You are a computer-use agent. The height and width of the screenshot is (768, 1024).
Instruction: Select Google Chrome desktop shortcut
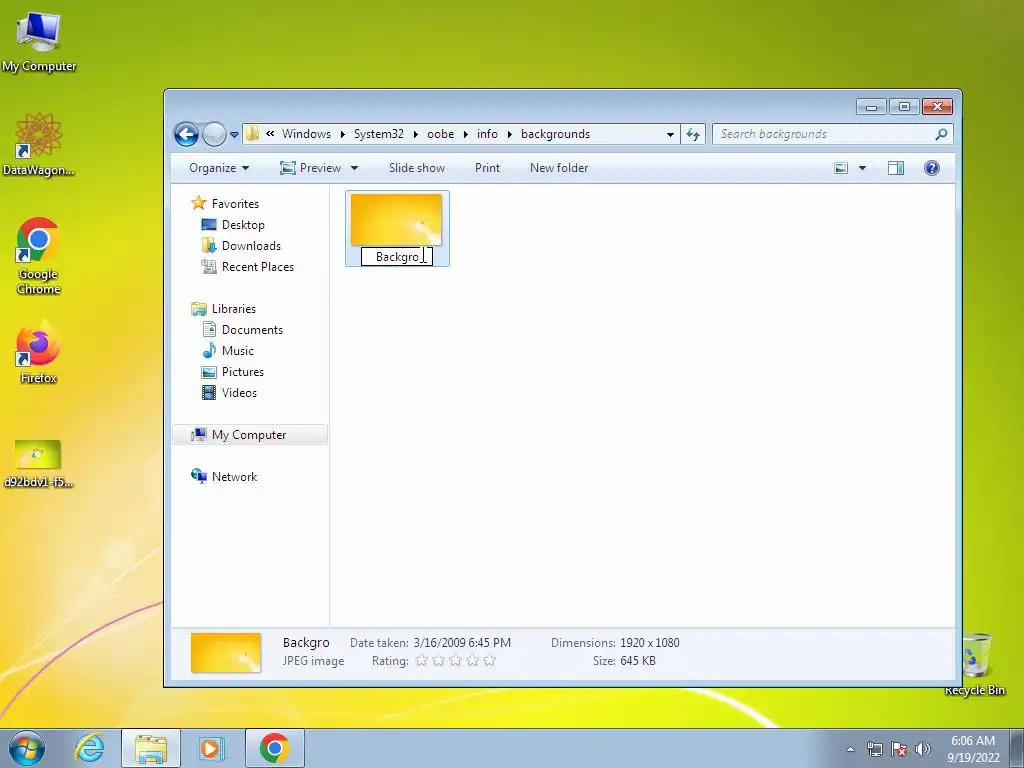39,256
